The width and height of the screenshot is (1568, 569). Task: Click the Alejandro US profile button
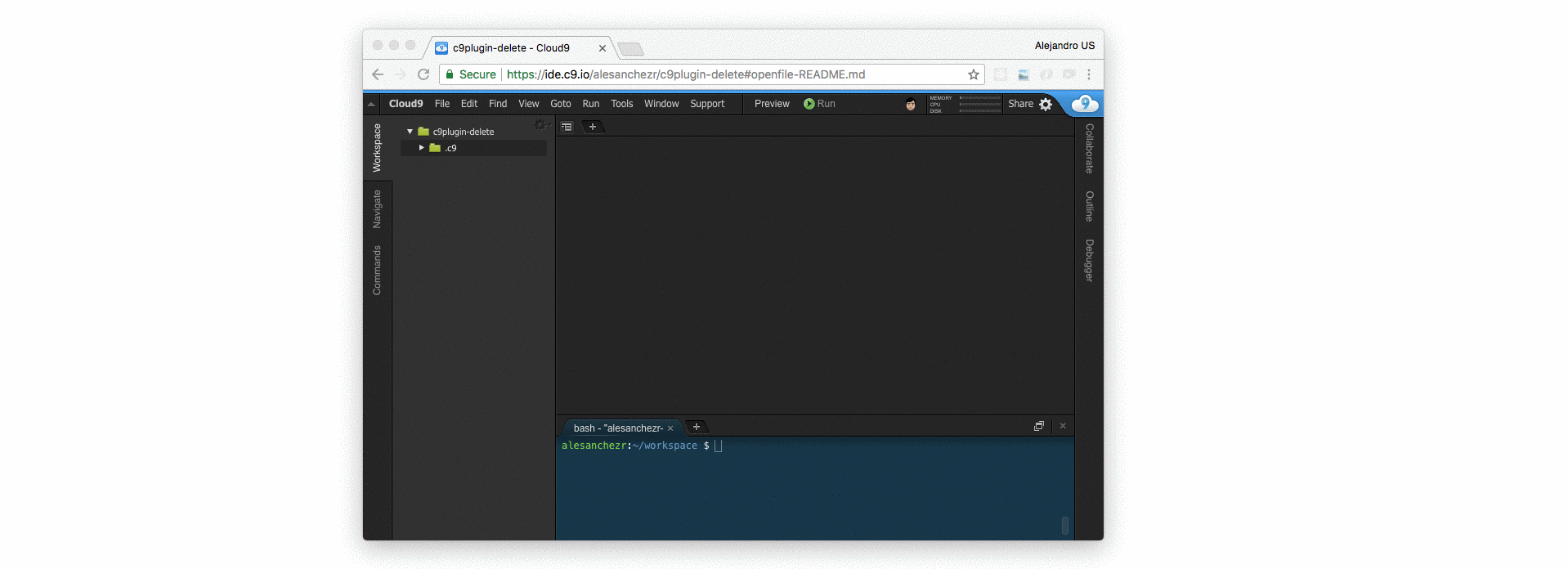(x=1064, y=46)
